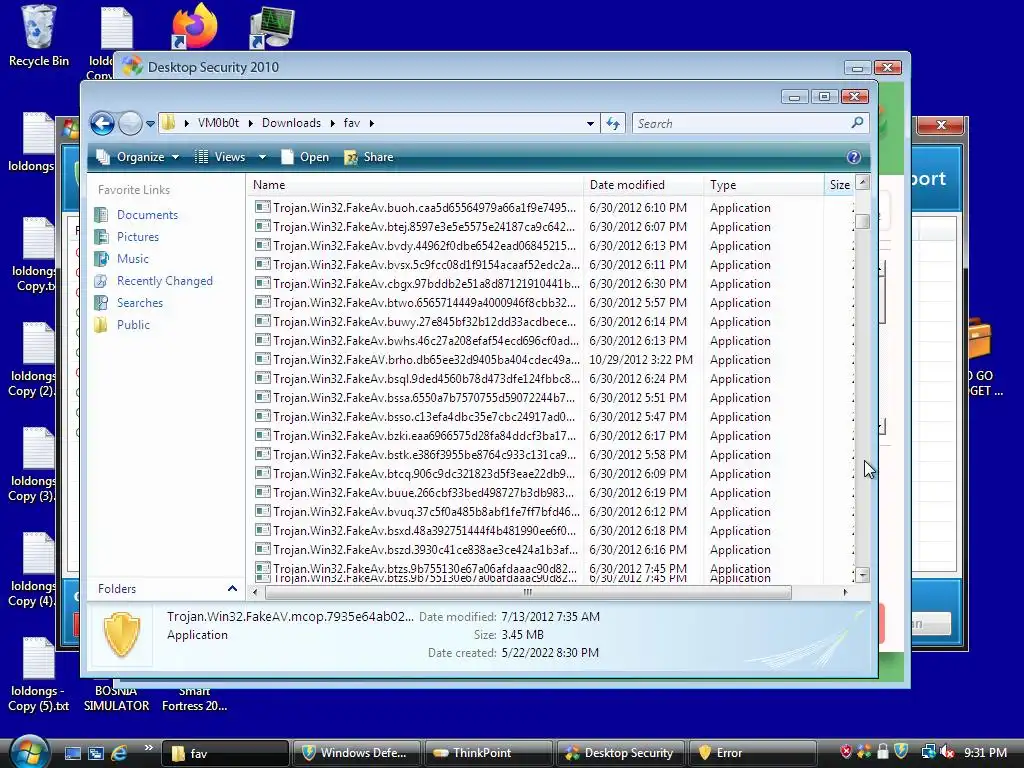Select file Trojan.Win32.FakeAv.buwy
This screenshot has height=768, width=1024.
tap(424, 321)
